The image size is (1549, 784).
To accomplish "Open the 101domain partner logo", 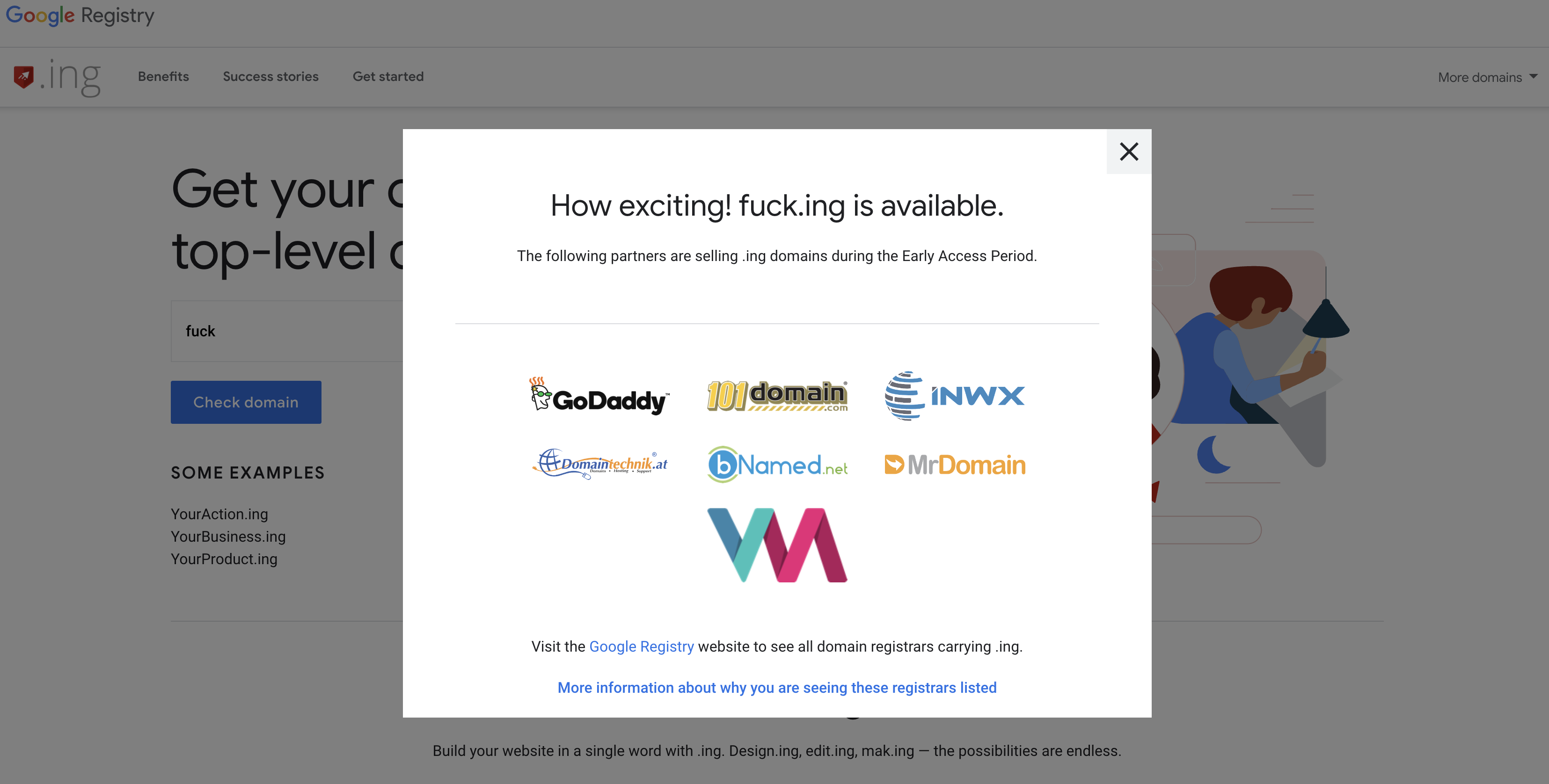I will pos(777,396).
